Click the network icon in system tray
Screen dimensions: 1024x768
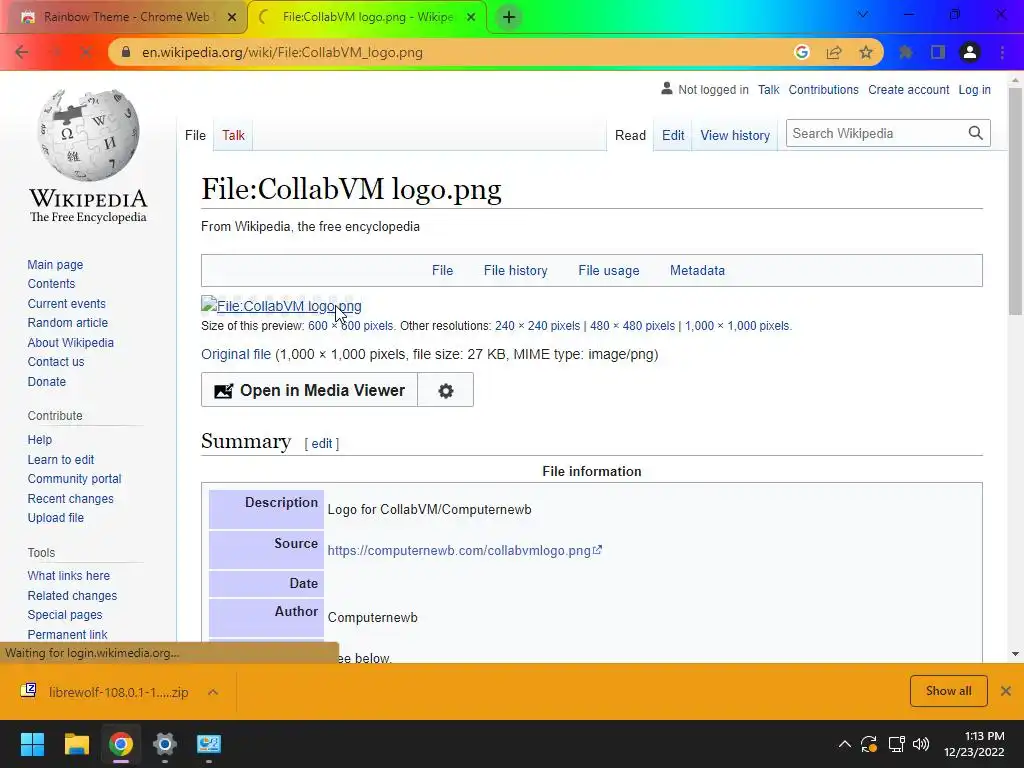[896, 744]
